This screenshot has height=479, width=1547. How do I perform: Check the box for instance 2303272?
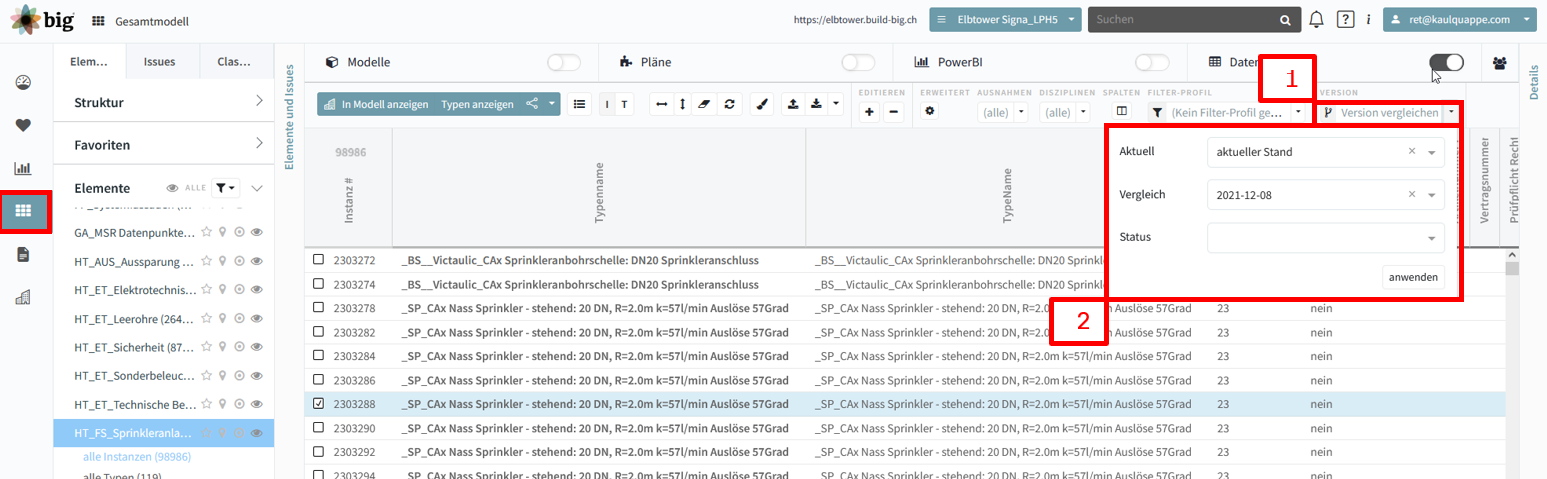pos(318,259)
